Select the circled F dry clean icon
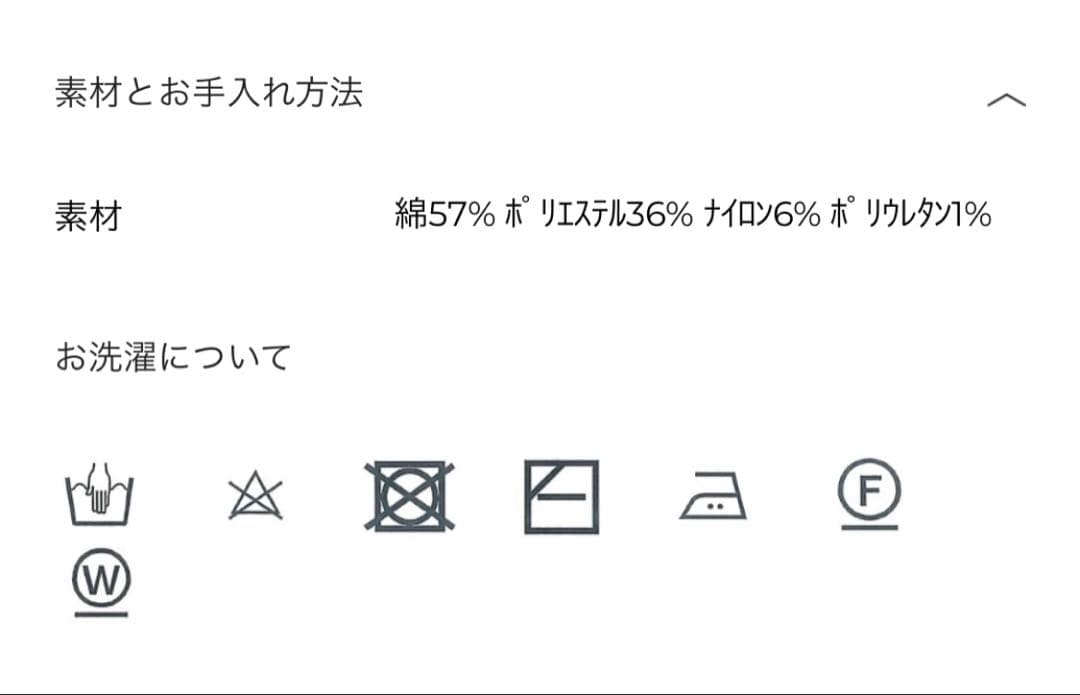Image resolution: width=1080 pixels, height=695 pixels. coord(869,494)
